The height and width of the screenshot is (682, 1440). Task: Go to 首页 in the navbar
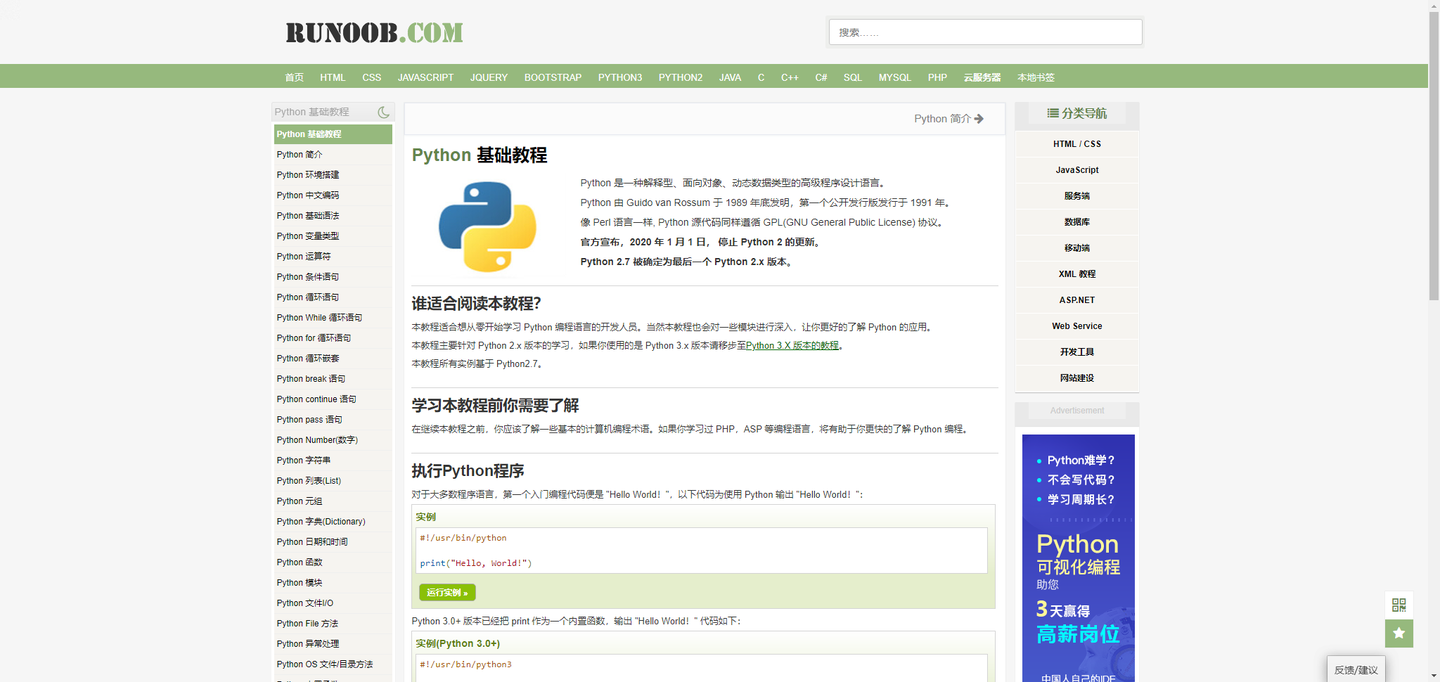pos(293,76)
